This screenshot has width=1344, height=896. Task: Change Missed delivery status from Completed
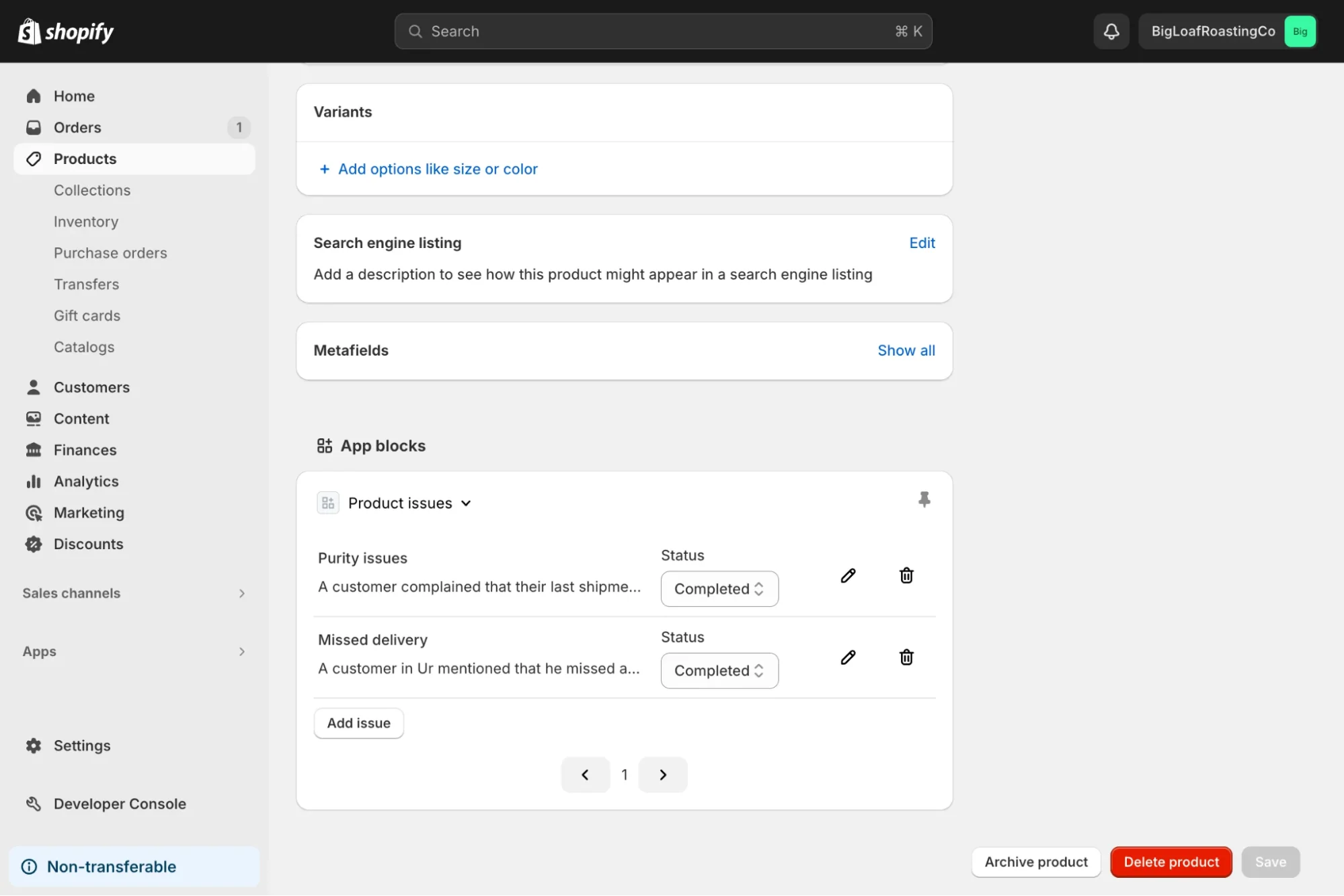pyautogui.click(x=719, y=670)
